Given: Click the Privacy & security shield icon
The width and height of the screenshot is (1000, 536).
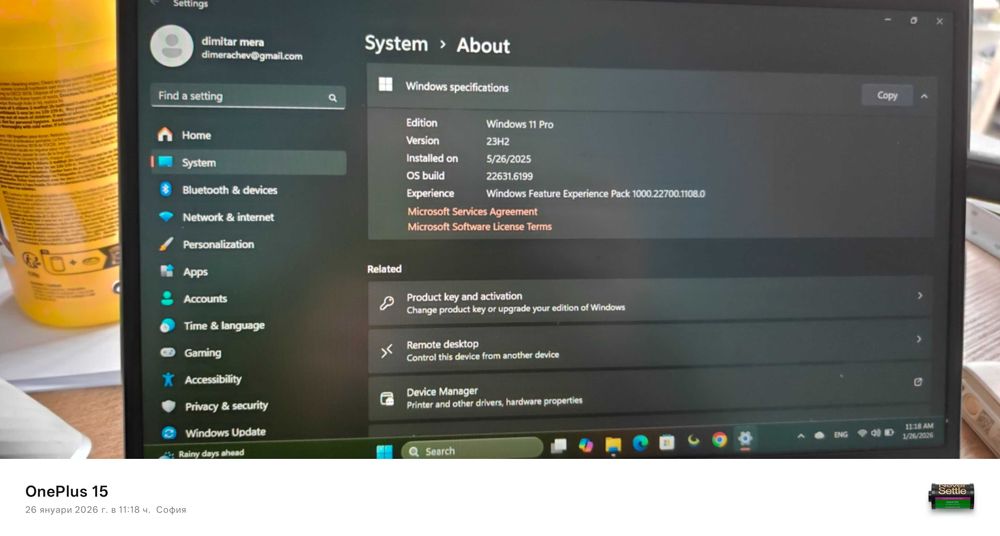Looking at the screenshot, I should pos(168,406).
